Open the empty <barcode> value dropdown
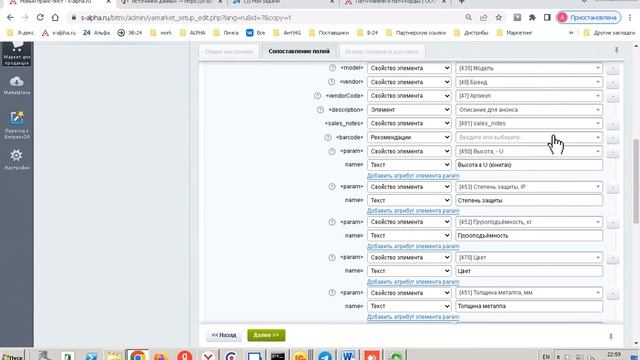 coord(529,138)
